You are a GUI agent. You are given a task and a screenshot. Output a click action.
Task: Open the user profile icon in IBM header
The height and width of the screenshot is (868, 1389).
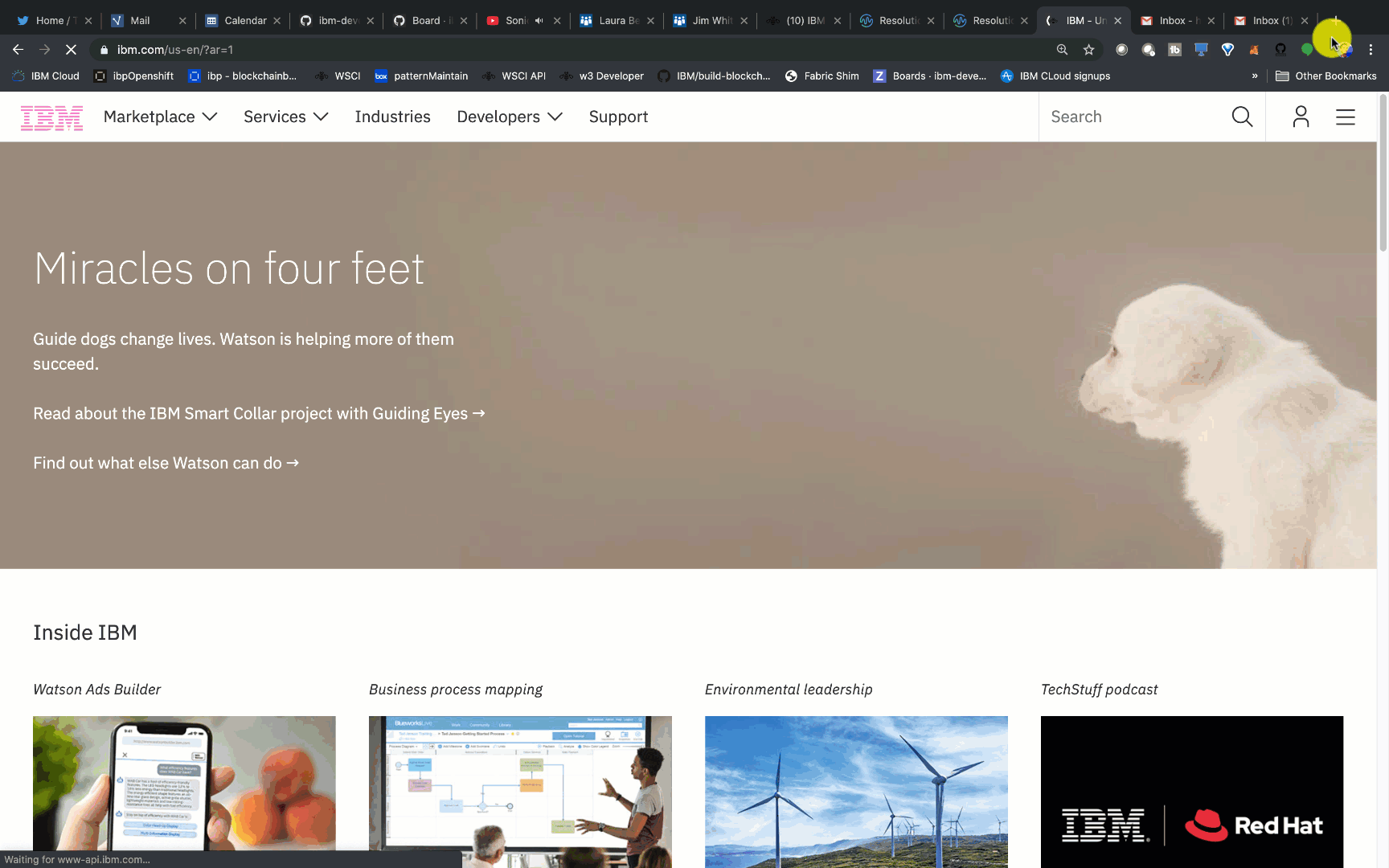tap(1301, 117)
